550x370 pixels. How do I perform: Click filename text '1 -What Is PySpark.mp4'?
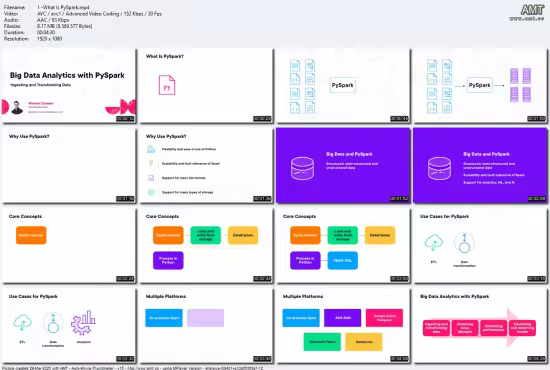(63, 7)
